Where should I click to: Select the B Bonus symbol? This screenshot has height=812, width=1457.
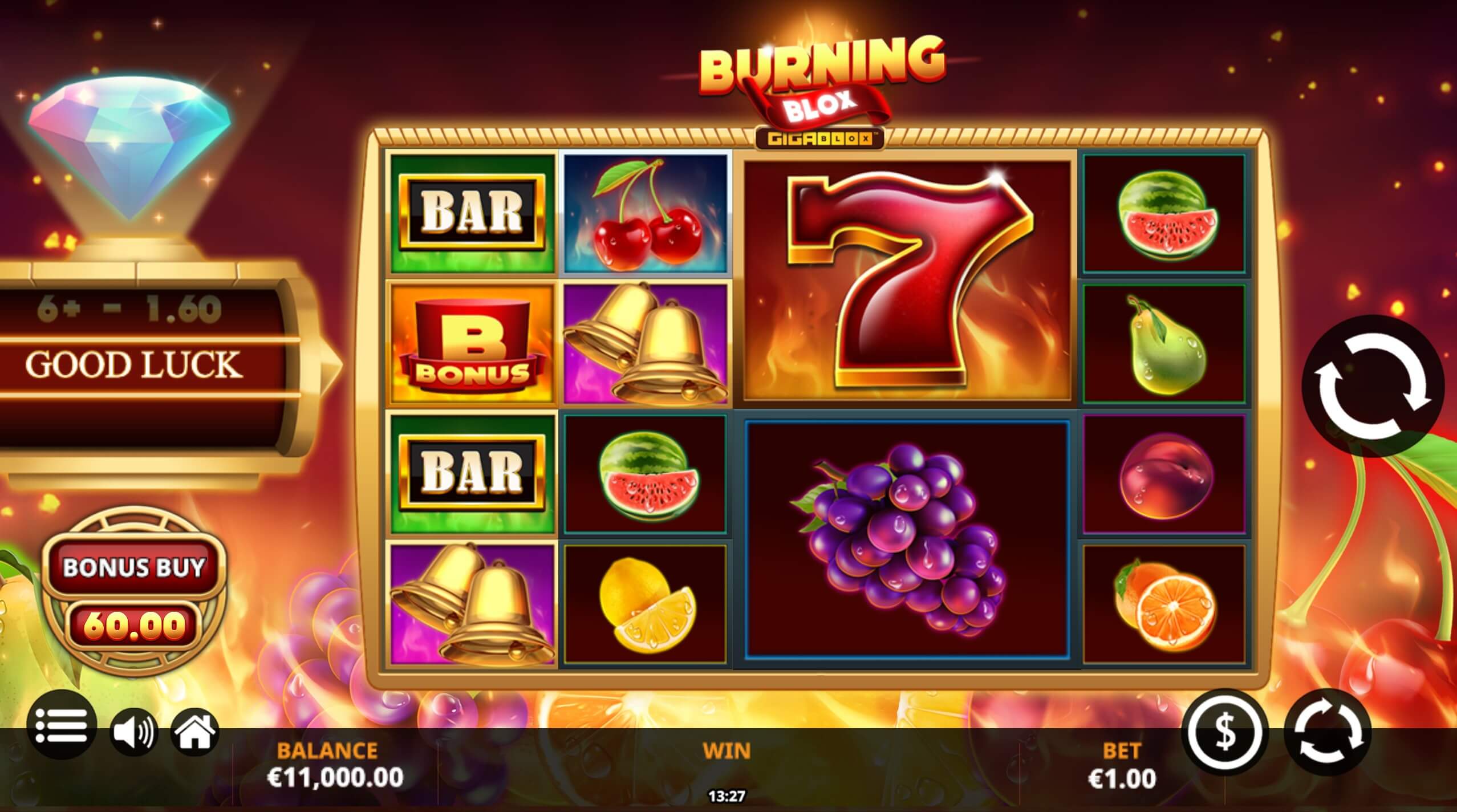[x=471, y=344]
